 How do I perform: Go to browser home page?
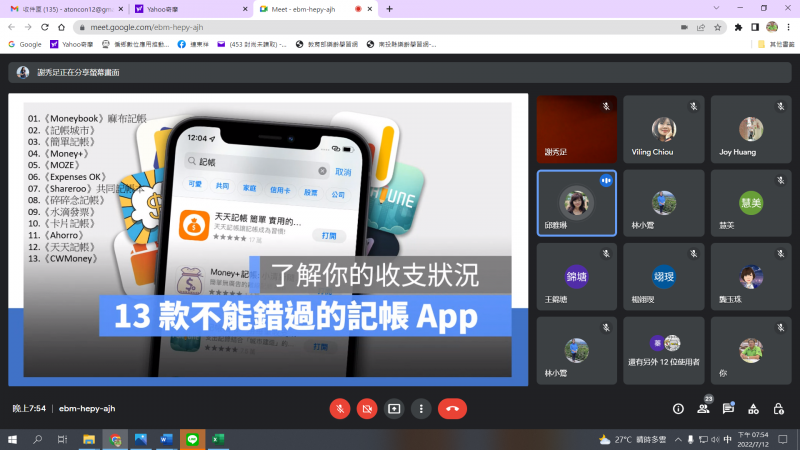(62, 27)
